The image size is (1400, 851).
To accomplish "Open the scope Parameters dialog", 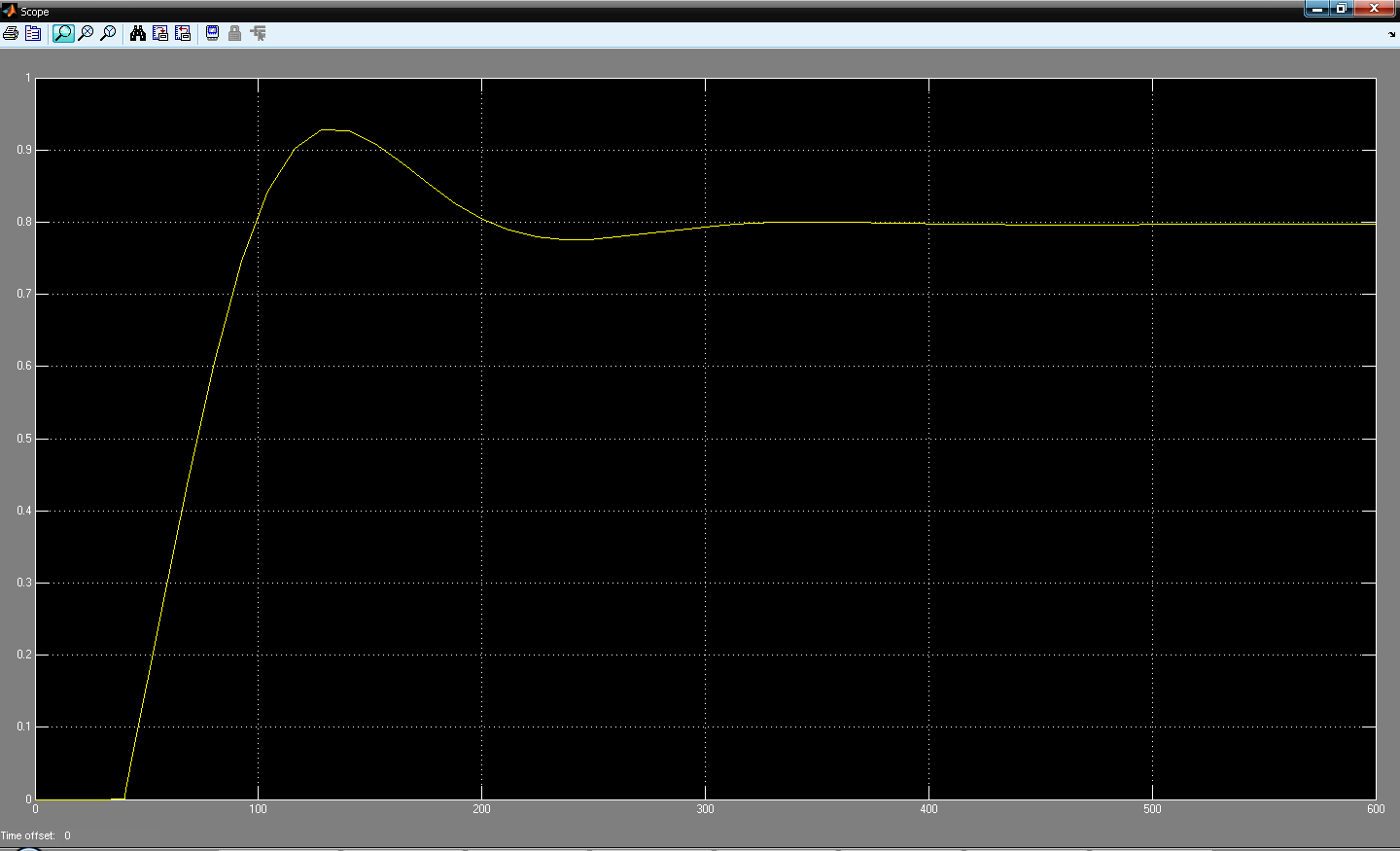I will click(33, 33).
